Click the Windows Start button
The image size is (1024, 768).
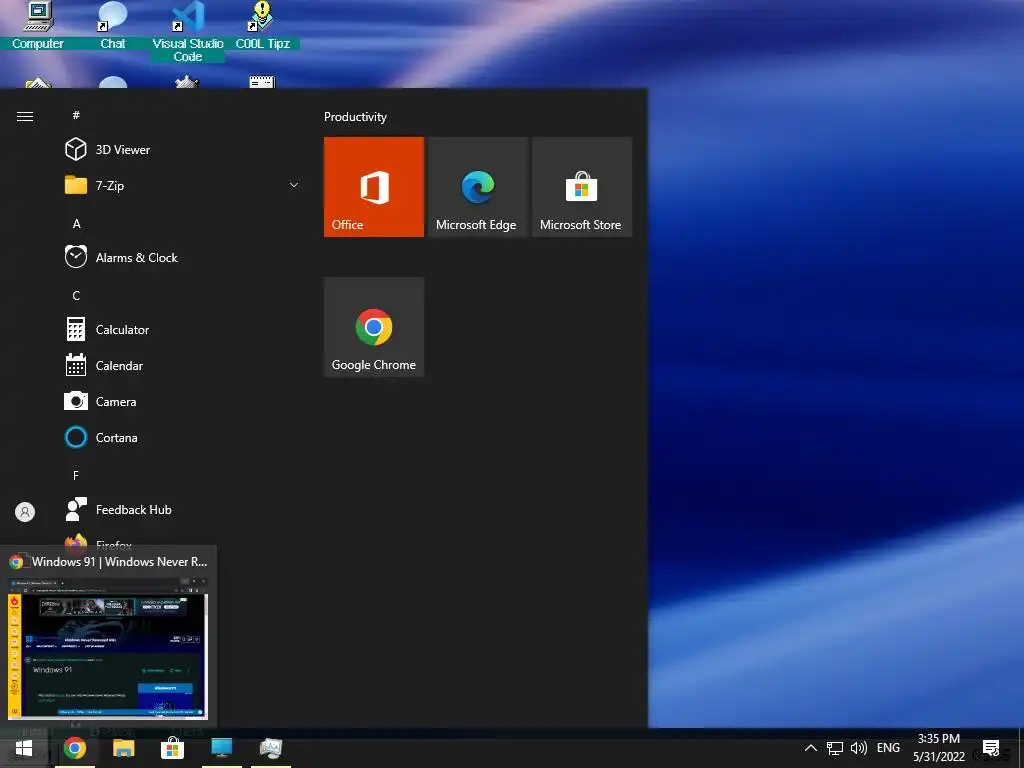[24, 748]
